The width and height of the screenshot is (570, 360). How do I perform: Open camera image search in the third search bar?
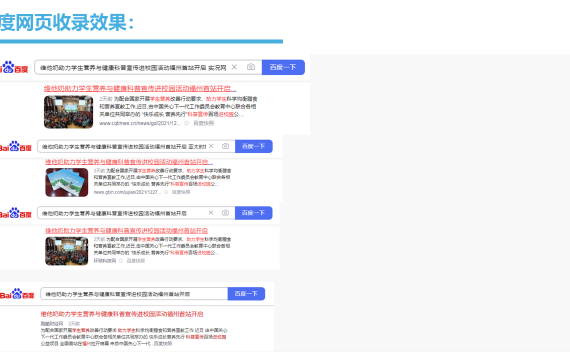(225, 213)
